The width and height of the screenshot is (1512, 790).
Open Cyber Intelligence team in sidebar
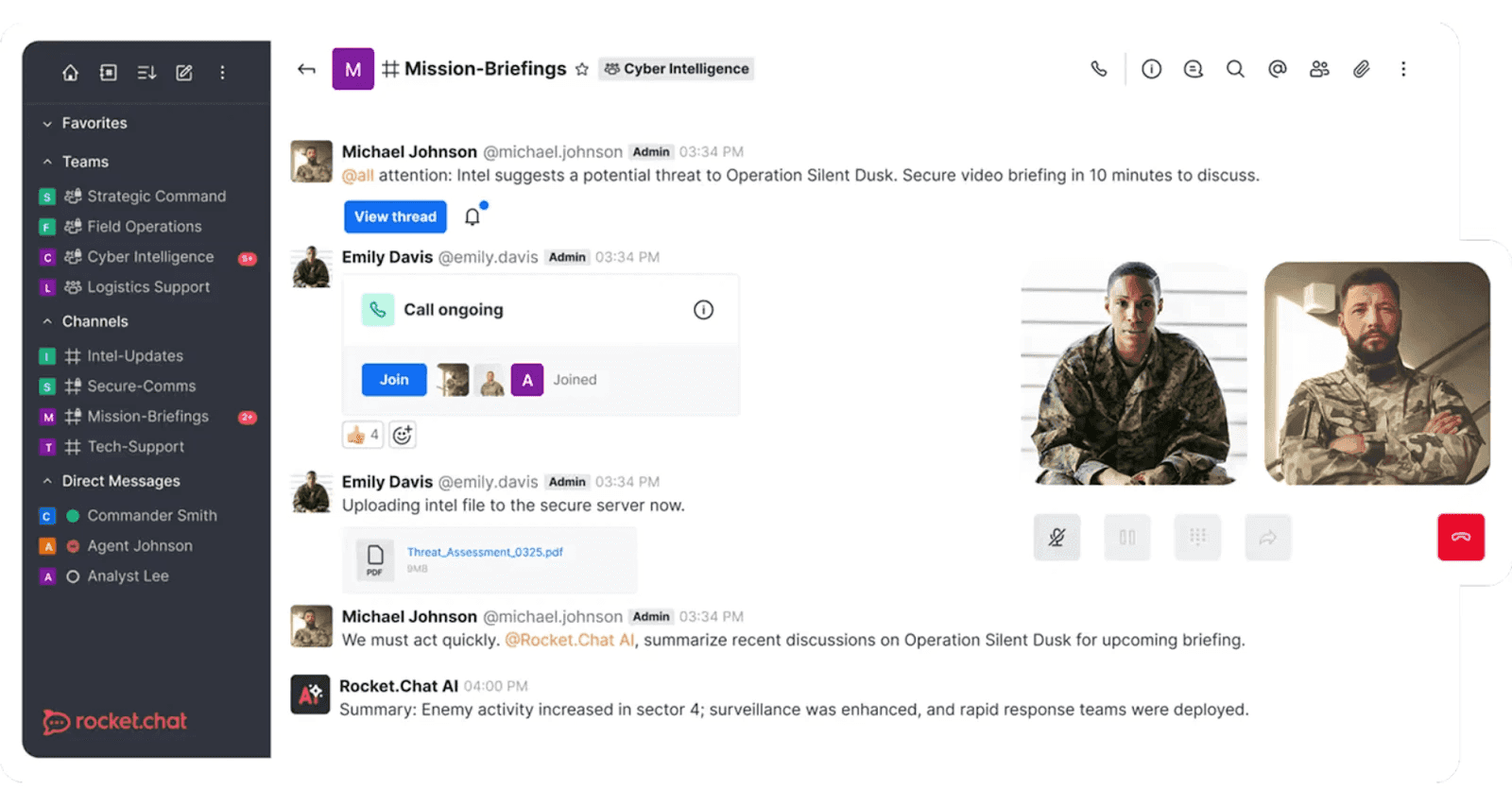pos(146,257)
